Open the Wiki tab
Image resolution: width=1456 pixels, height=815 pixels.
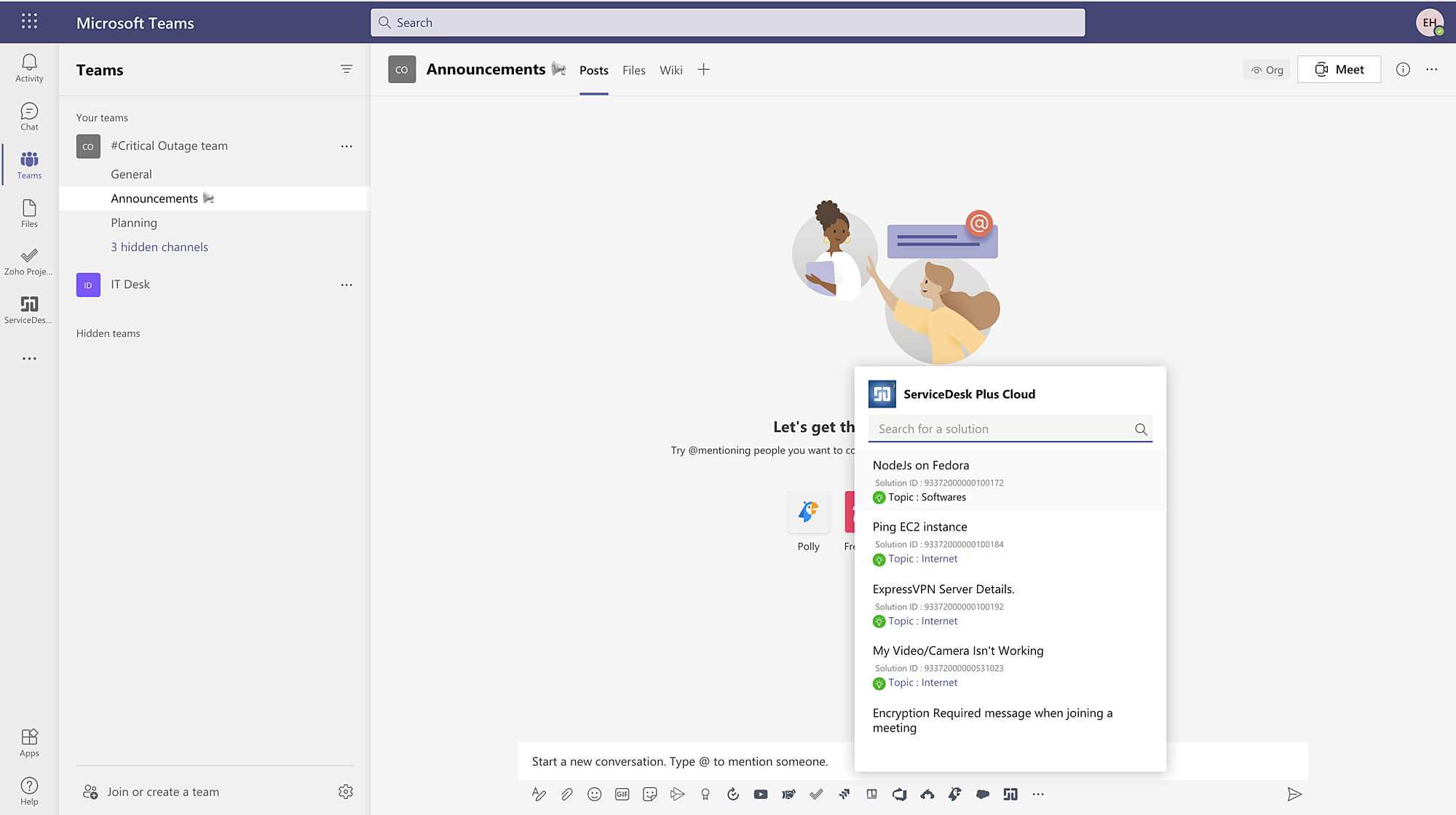(x=671, y=70)
